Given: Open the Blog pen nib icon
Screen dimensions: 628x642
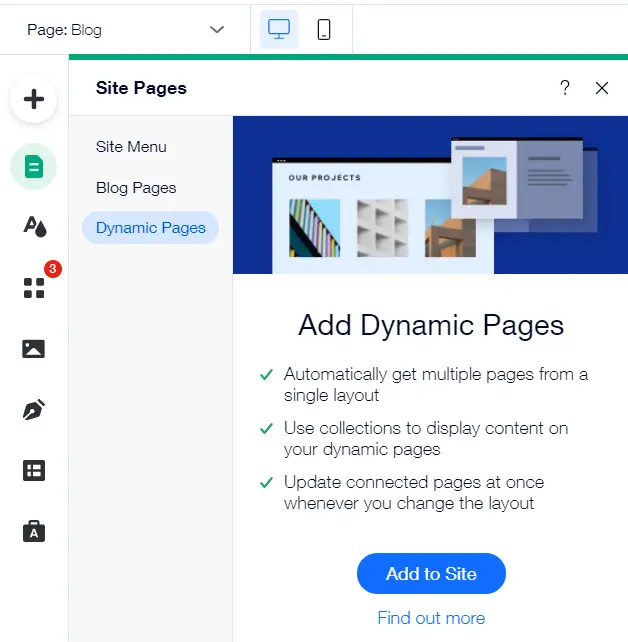Looking at the screenshot, I should pyautogui.click(x=34, y=410).
